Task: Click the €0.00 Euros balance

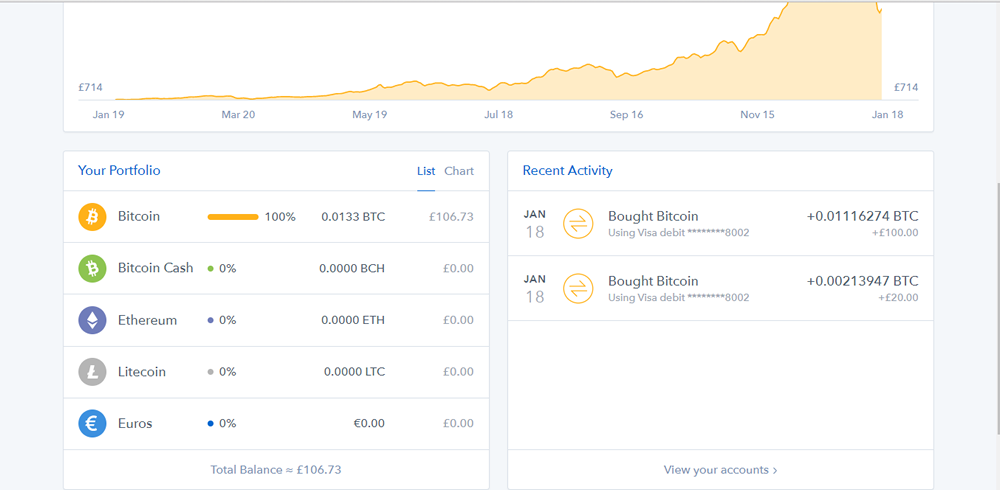Action: [369, 424]
